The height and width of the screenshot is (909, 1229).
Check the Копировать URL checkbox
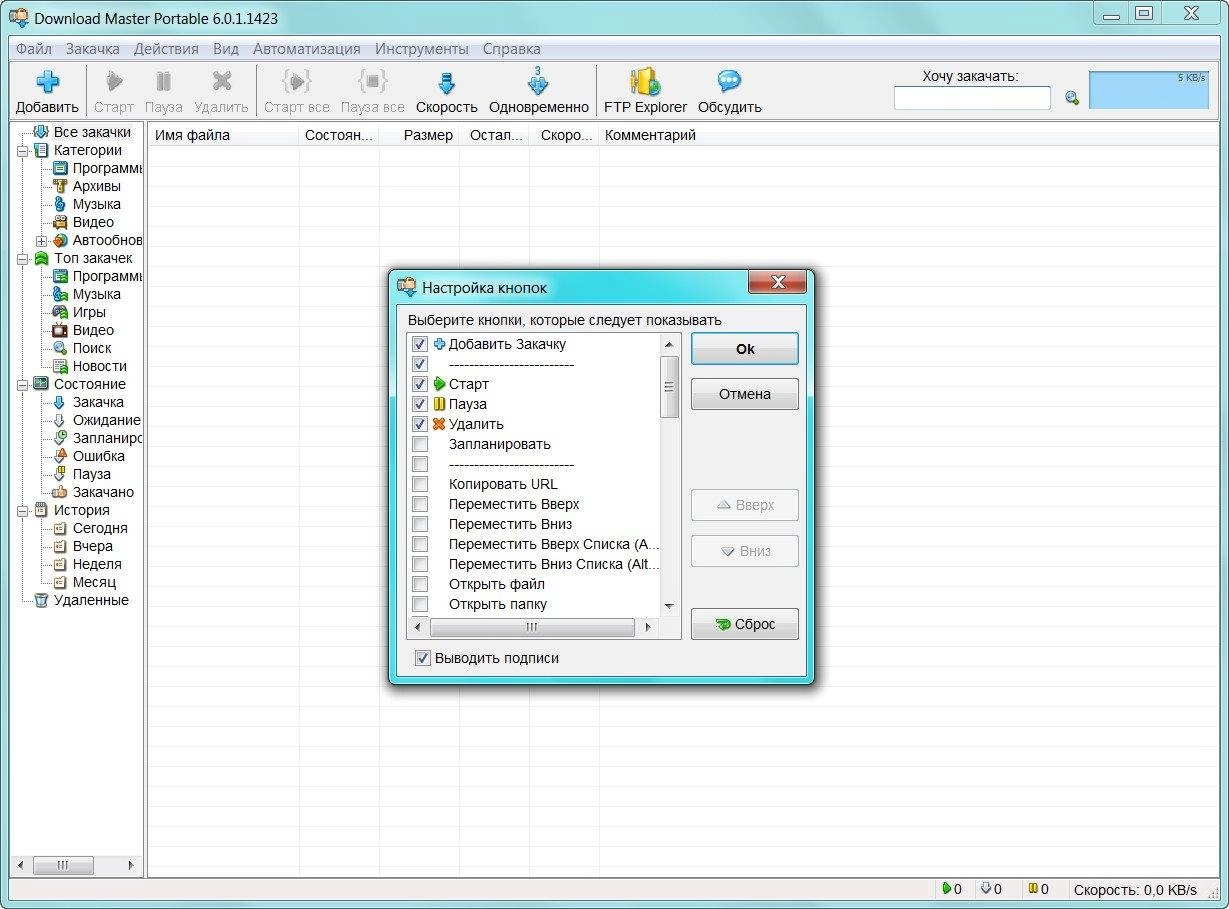[420, 484]
